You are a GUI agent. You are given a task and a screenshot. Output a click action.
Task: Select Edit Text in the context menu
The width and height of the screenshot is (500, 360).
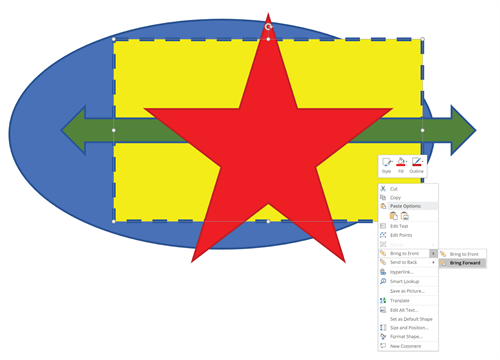[x=408, y=226]
